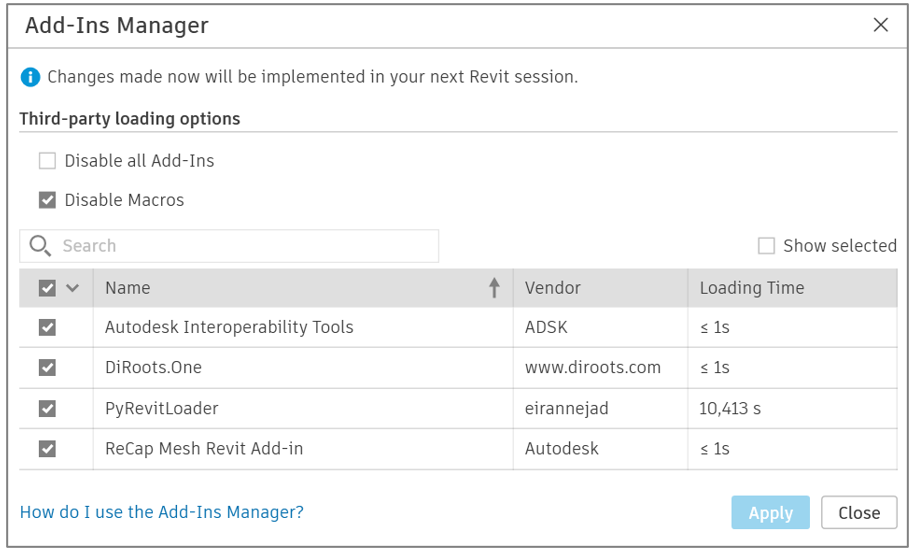
Task: Click the eirannejad vendor cell
Action: 600,408
